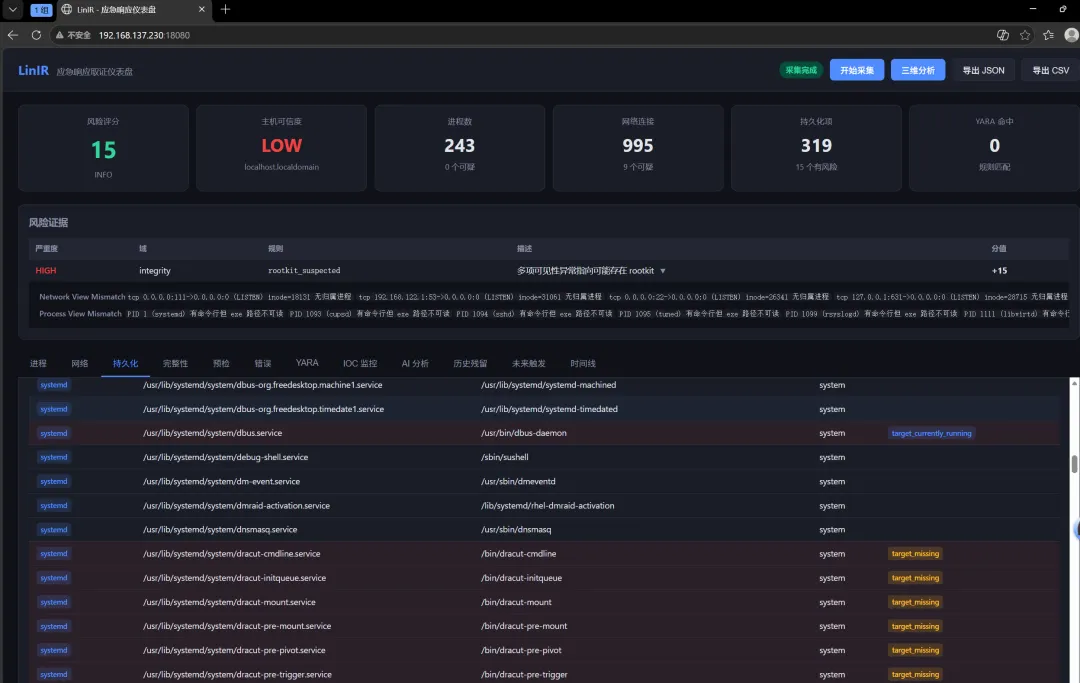The width and height of the screenshot is (1080, 683).
Task: Click the table's vertical scrollbar thumb
Action: [x=1074, y=463]
